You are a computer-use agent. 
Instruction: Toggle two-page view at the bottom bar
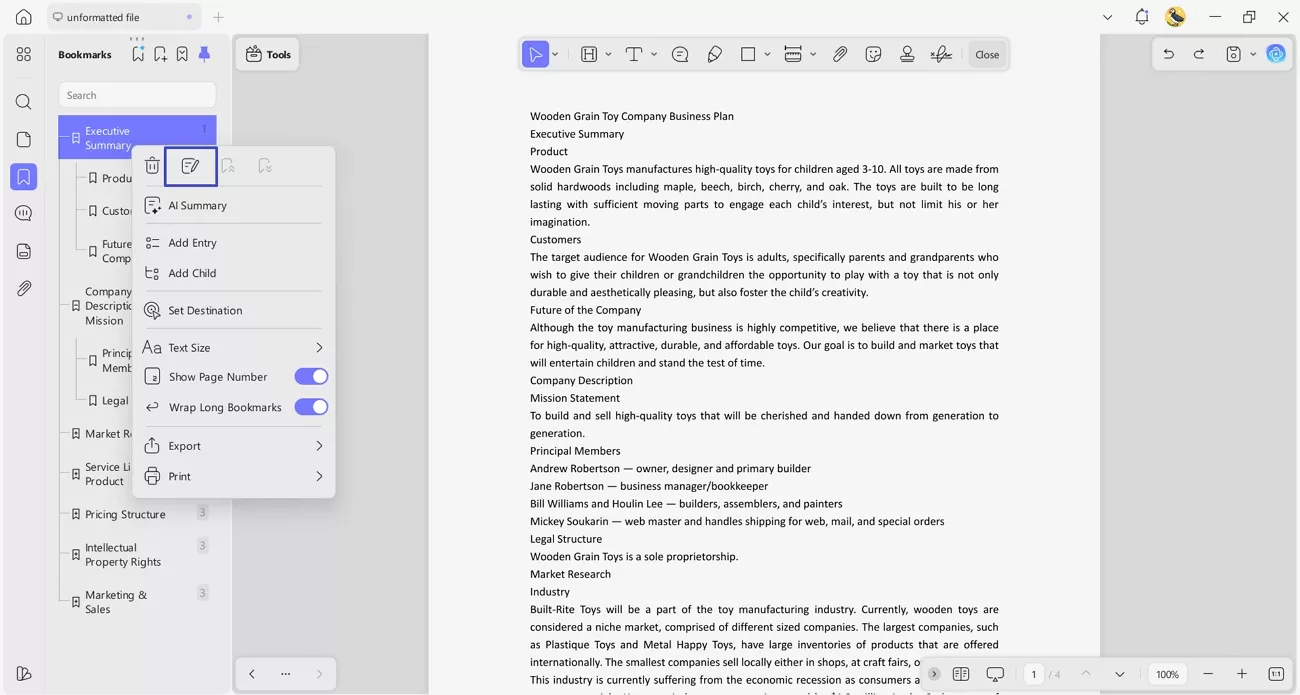pyautogui.click(x=961, y=674)
